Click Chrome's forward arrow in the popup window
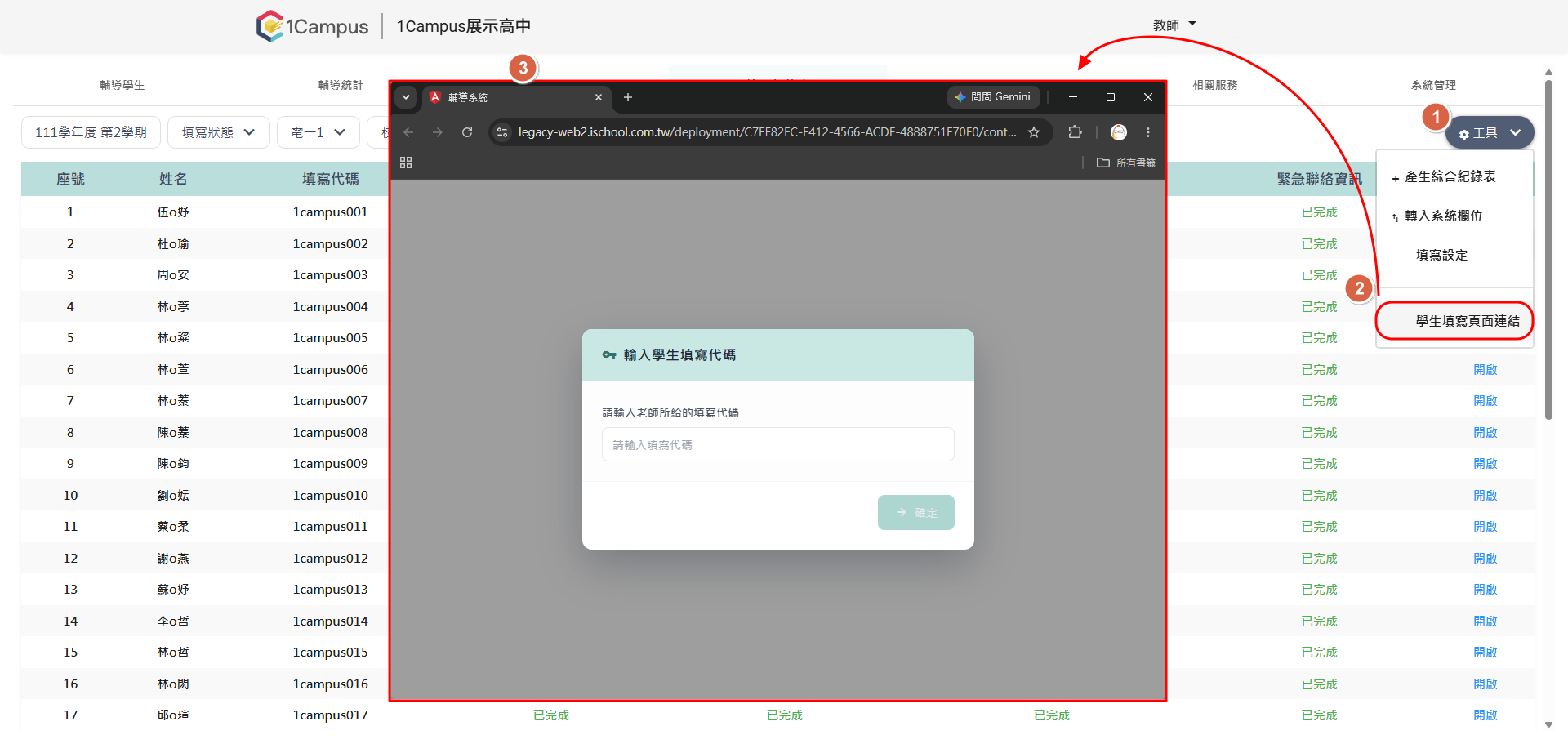 click(x=438, y=132)
